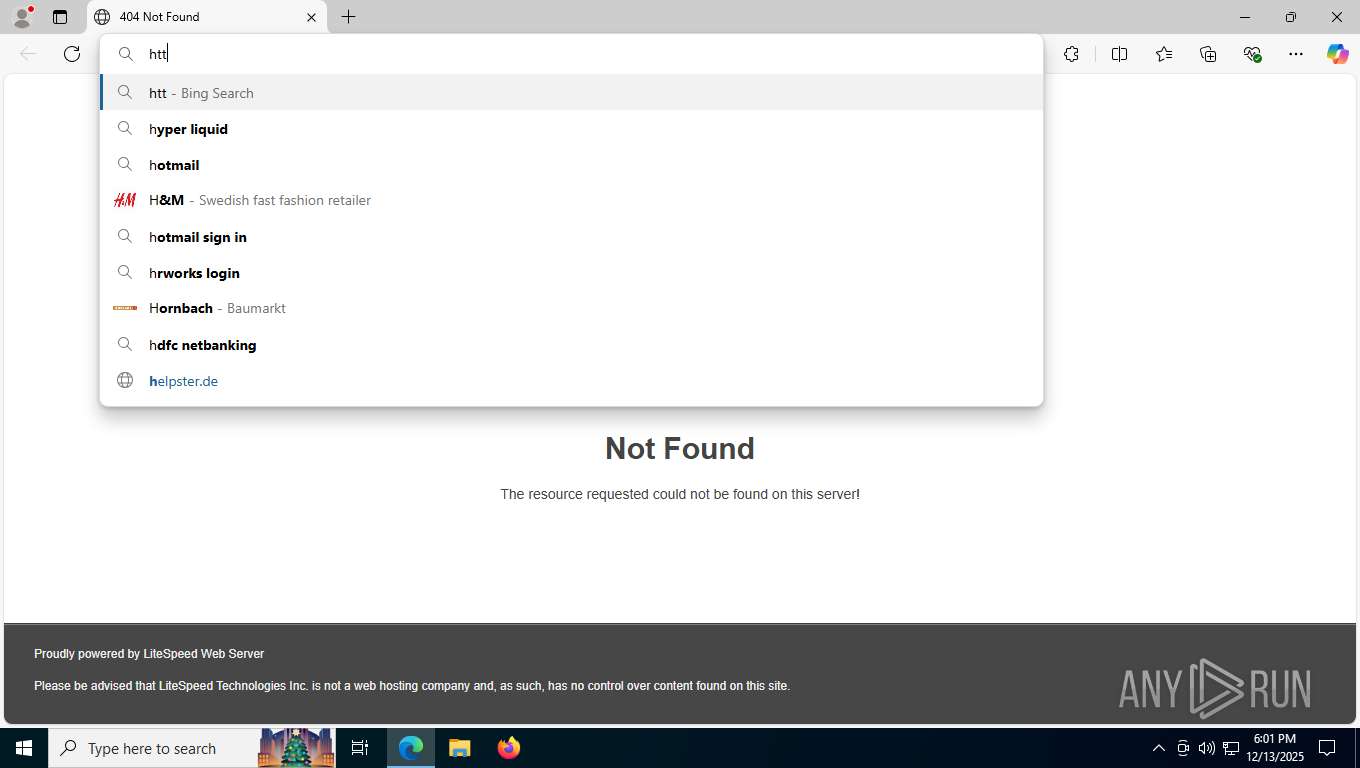Open the Windows Start menu

pyautogui.click(x=24, y=748)
